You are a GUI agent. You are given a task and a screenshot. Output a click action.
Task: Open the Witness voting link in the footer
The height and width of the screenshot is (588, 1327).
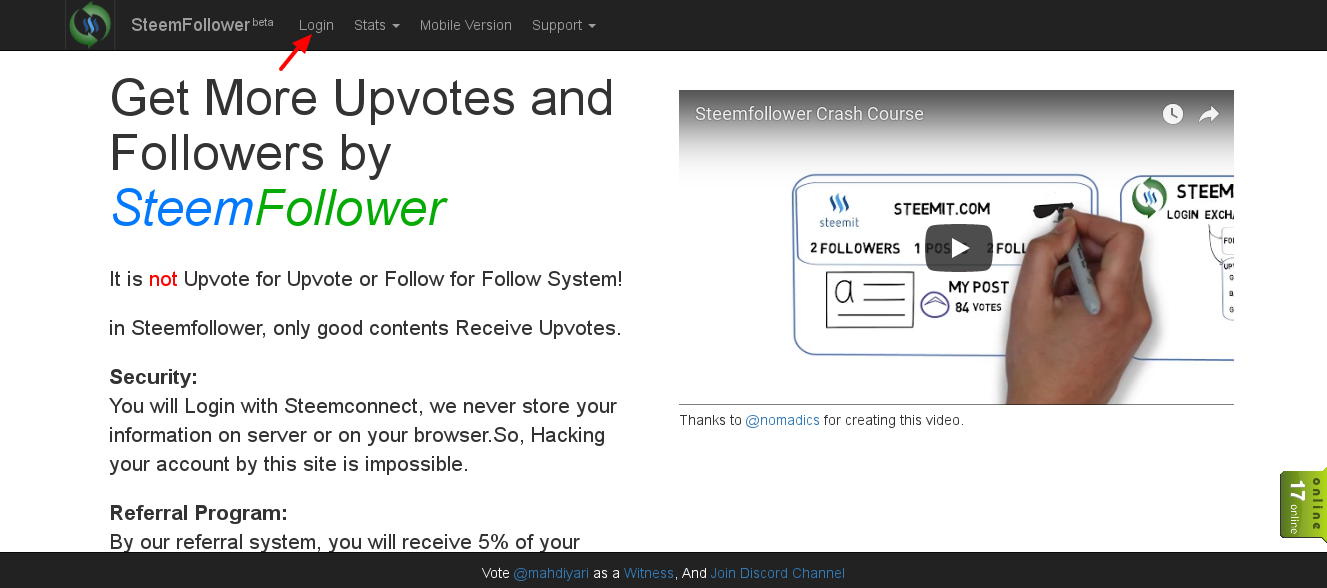[x=649, y=572]
